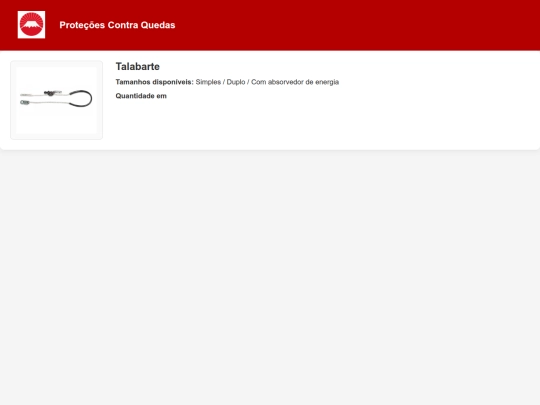Screen dimensions: 540x405
Task: Select the Tamanhos disponíveis label
Action: coord(155,82)
